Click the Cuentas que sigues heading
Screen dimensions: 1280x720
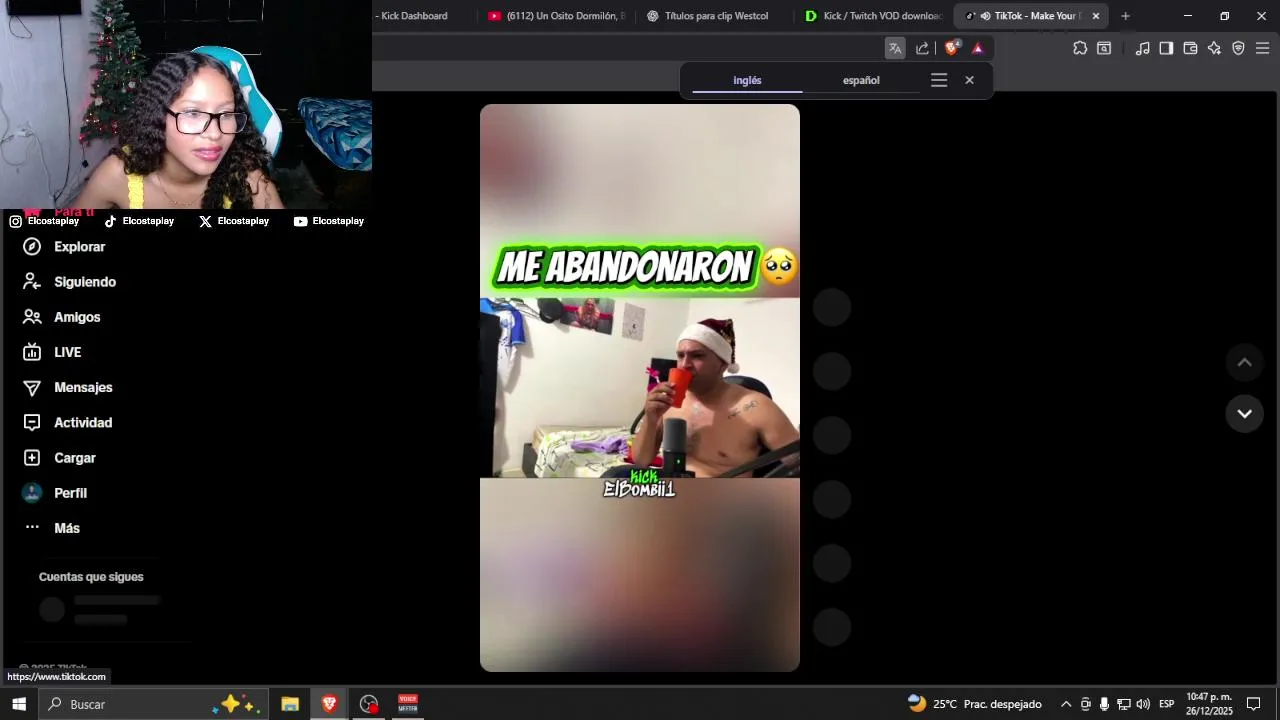pos(91,577)
